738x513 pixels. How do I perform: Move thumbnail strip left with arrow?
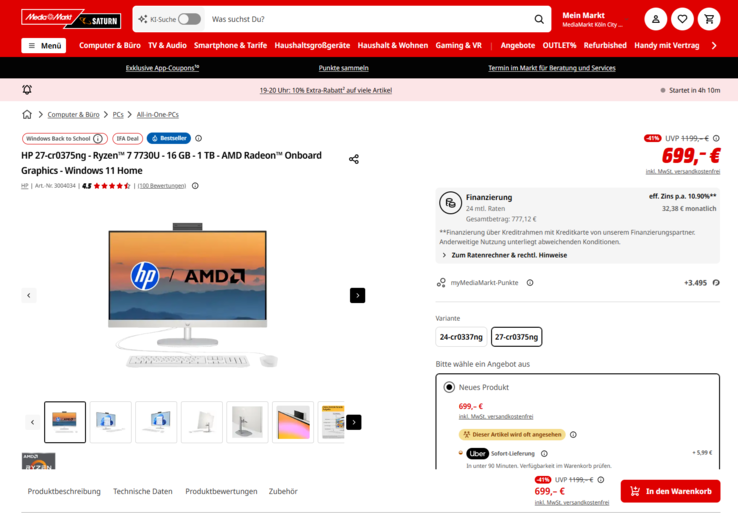coord(32,422)
